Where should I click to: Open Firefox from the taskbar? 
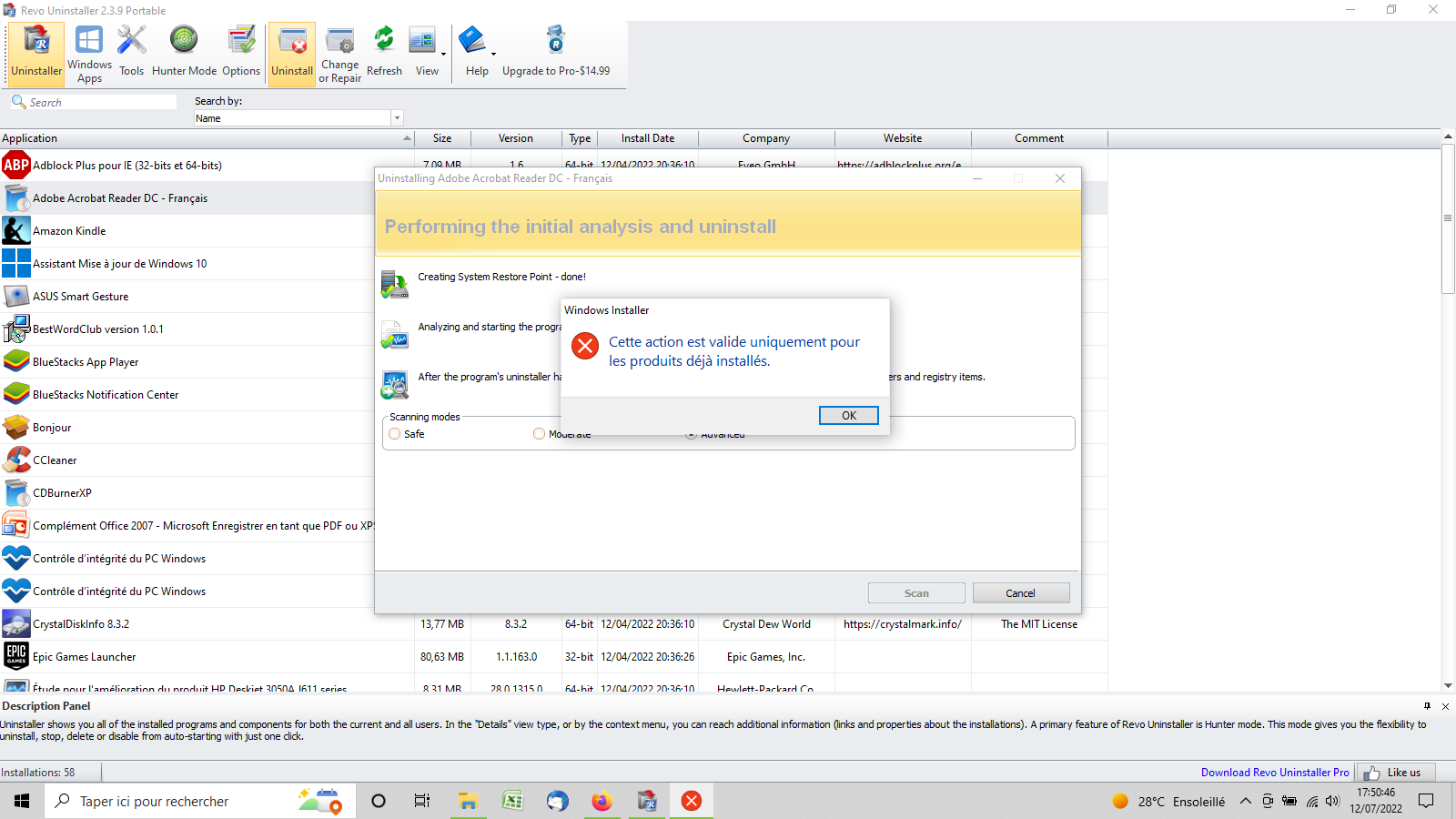(x=602, y=801)
